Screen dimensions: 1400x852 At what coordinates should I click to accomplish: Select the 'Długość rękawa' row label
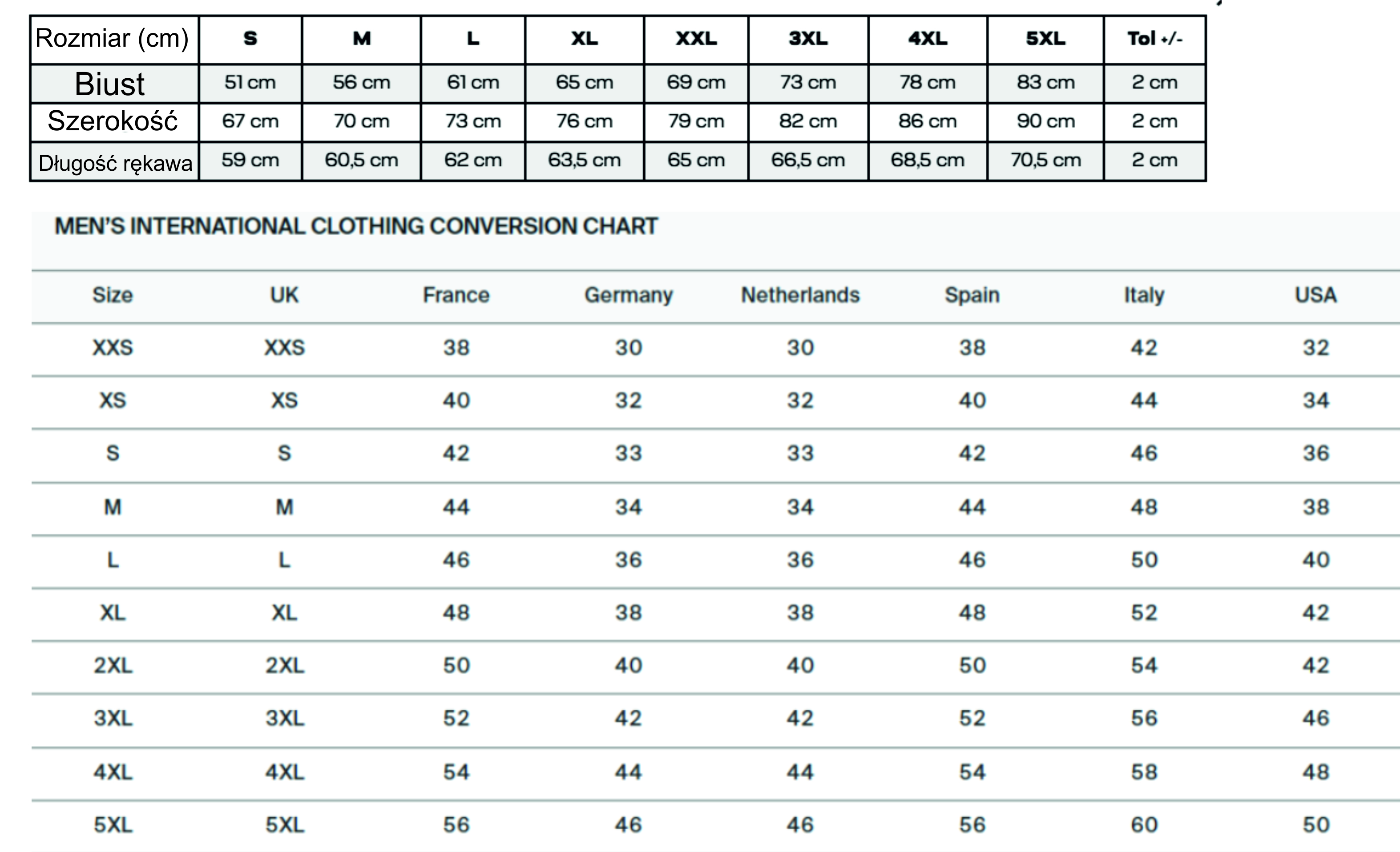[x=115, y=163]
